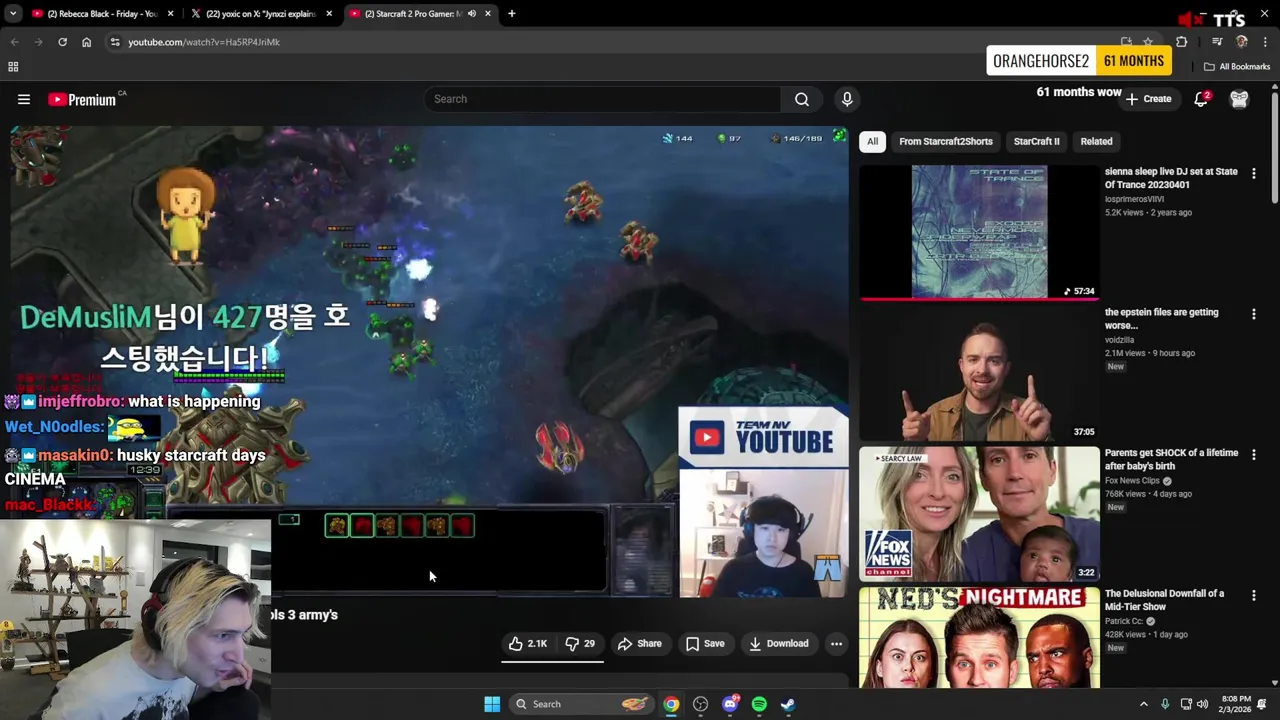Open Discord from the taskbar

click(x=730, y=704)
